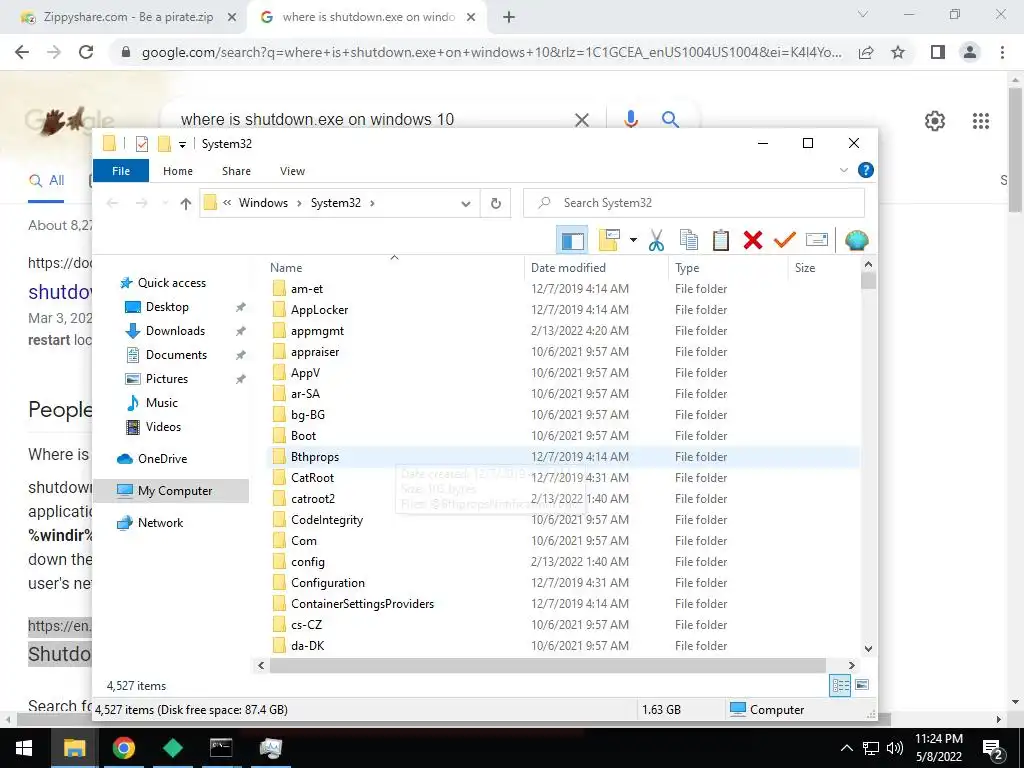Viewport: 1024px width, 768px height.
Task: Click the Cut scissors icon
Action: point(656,240)
